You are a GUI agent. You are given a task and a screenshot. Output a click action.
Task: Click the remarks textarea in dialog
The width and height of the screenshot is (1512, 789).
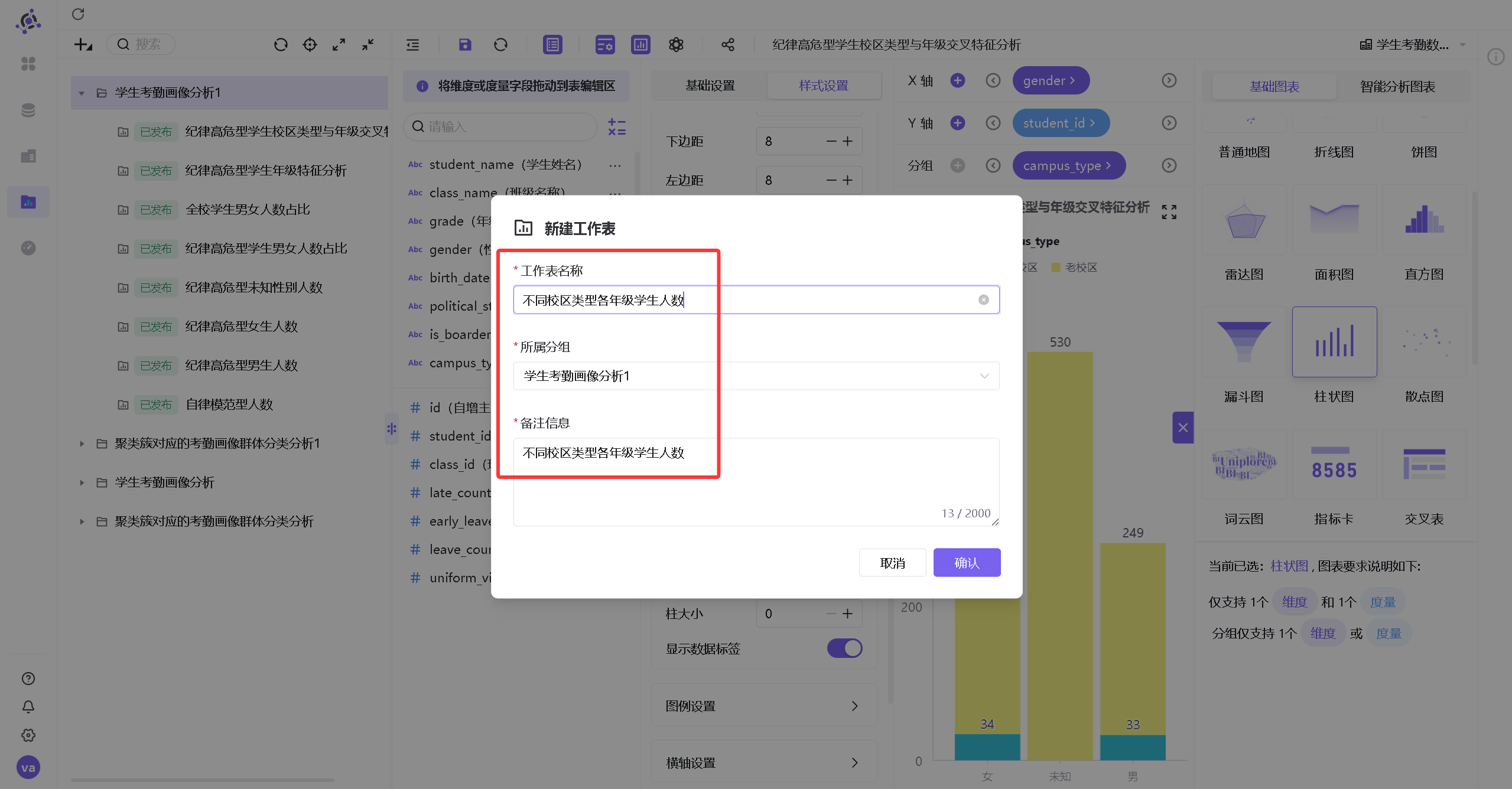[756, 482]
